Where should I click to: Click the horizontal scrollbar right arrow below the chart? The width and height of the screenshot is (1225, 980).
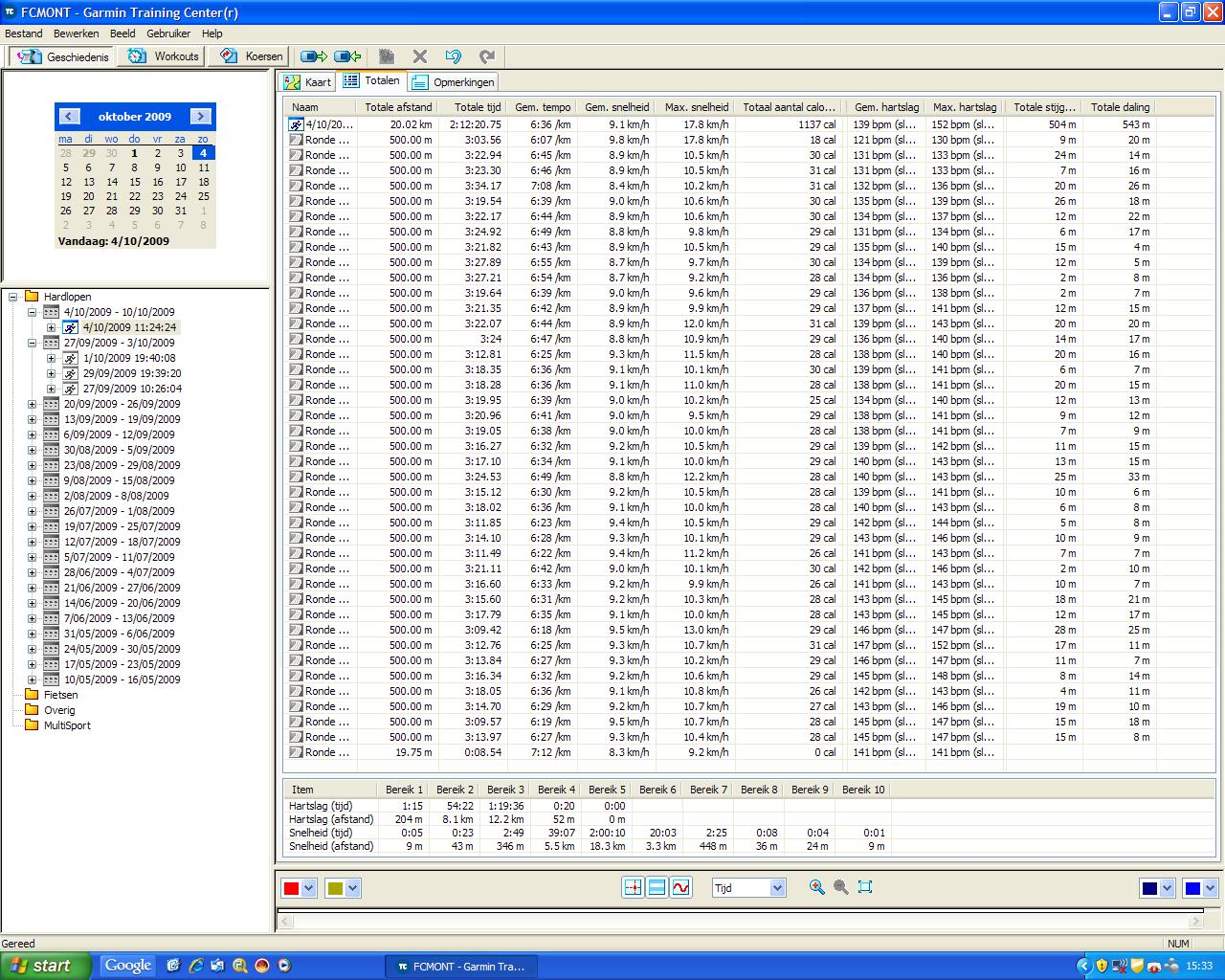[x=1195, y=922]
